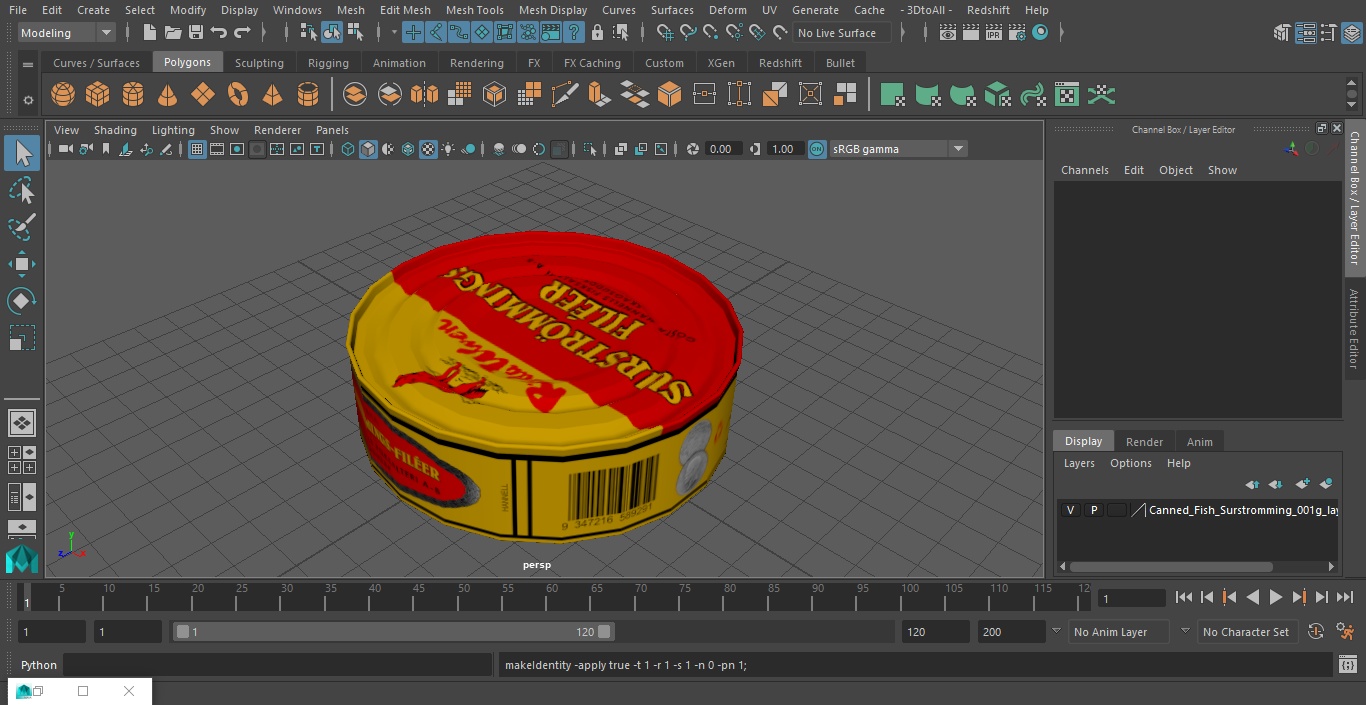Open the Mesh Tools menu
Viewport: 1366px width, 705px height.
click(x=474, y=10)
